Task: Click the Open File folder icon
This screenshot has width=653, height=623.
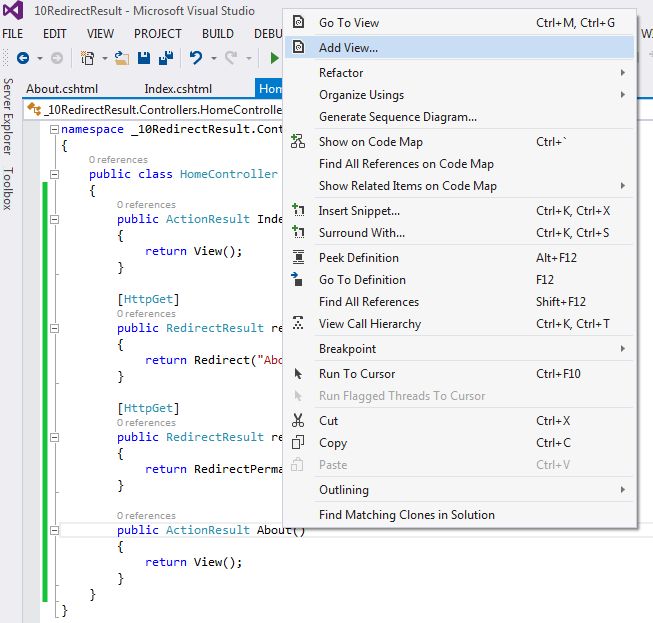Action: [121, 59]
